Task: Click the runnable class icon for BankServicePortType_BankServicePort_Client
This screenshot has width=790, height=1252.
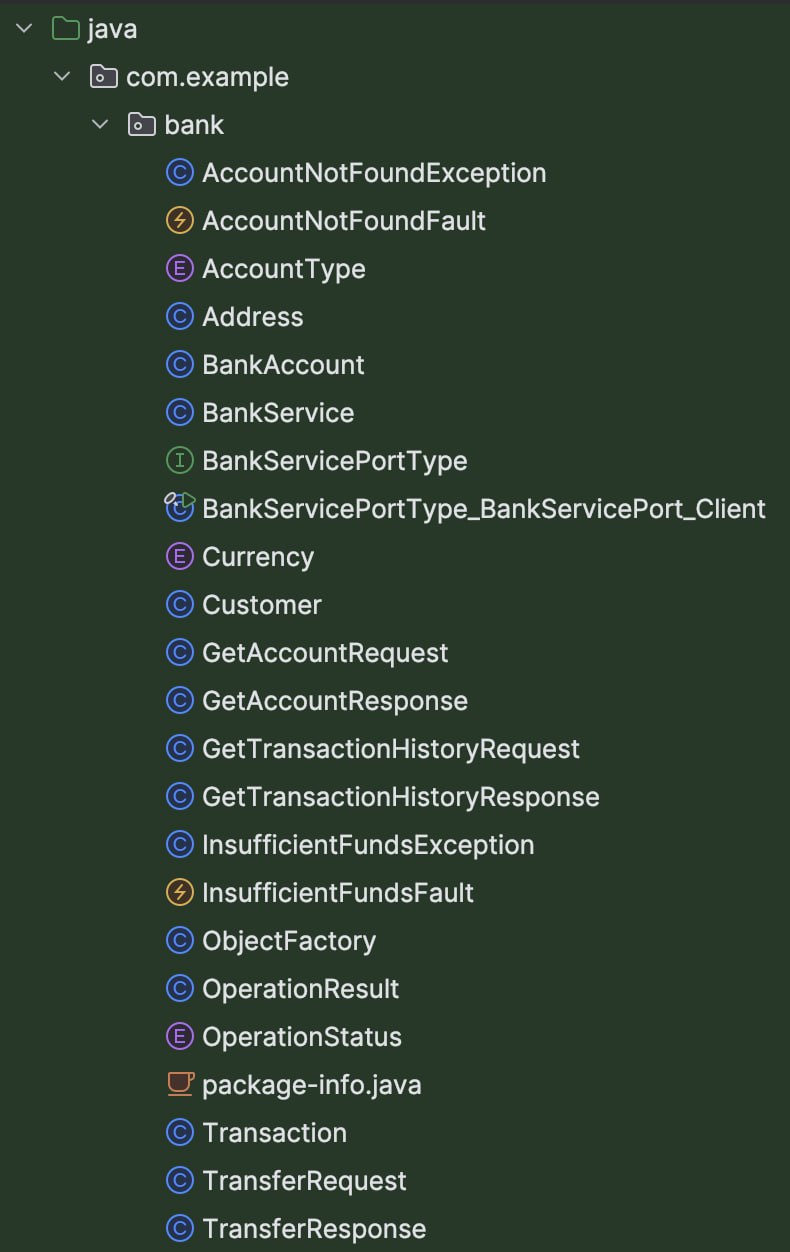Action: [180, 508]
